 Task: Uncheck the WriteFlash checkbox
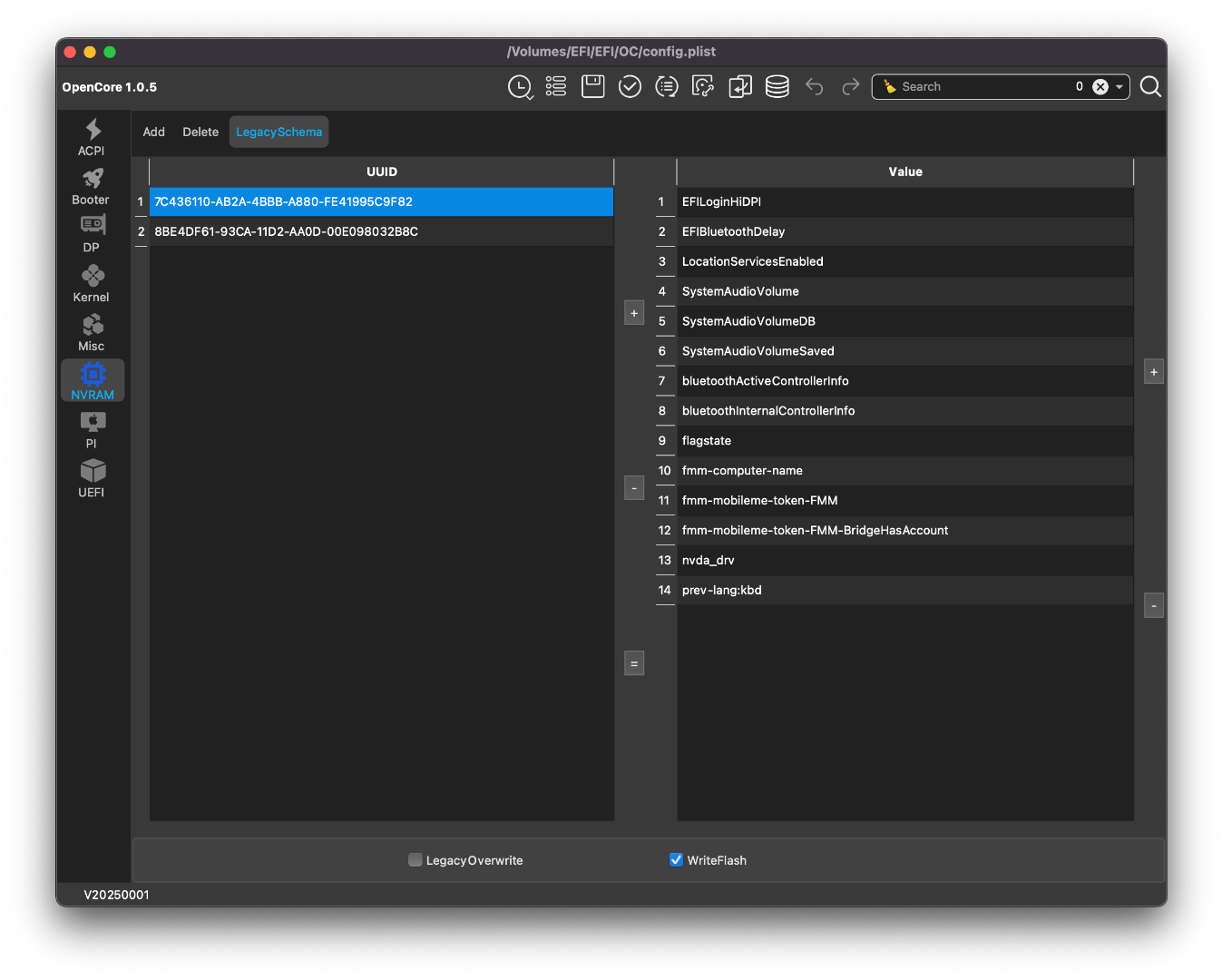point(676,860)
